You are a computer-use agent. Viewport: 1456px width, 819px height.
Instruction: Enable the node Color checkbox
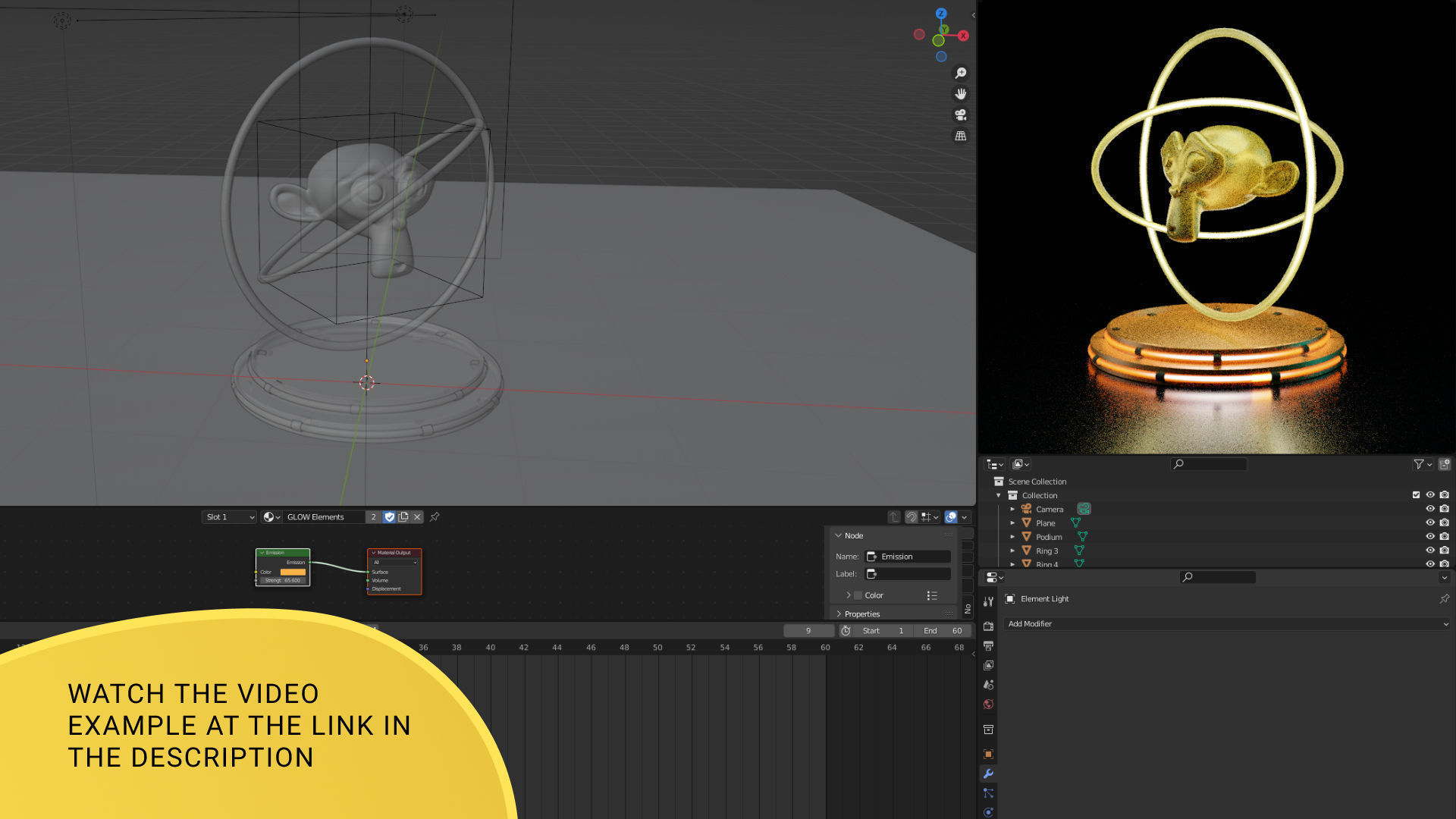(x=858, y=596)
